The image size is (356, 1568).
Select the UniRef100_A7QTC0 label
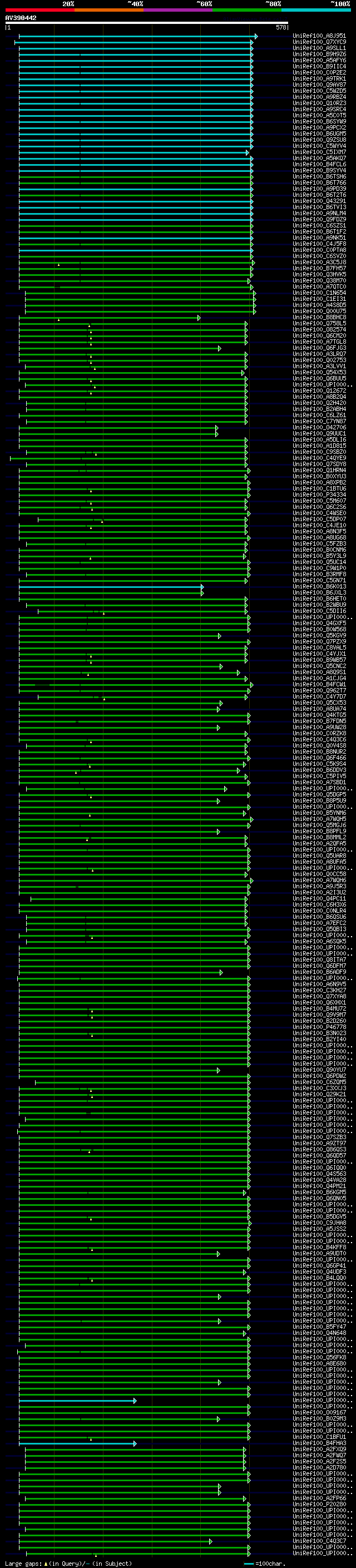pyautogui.click(x=319, y=286)
